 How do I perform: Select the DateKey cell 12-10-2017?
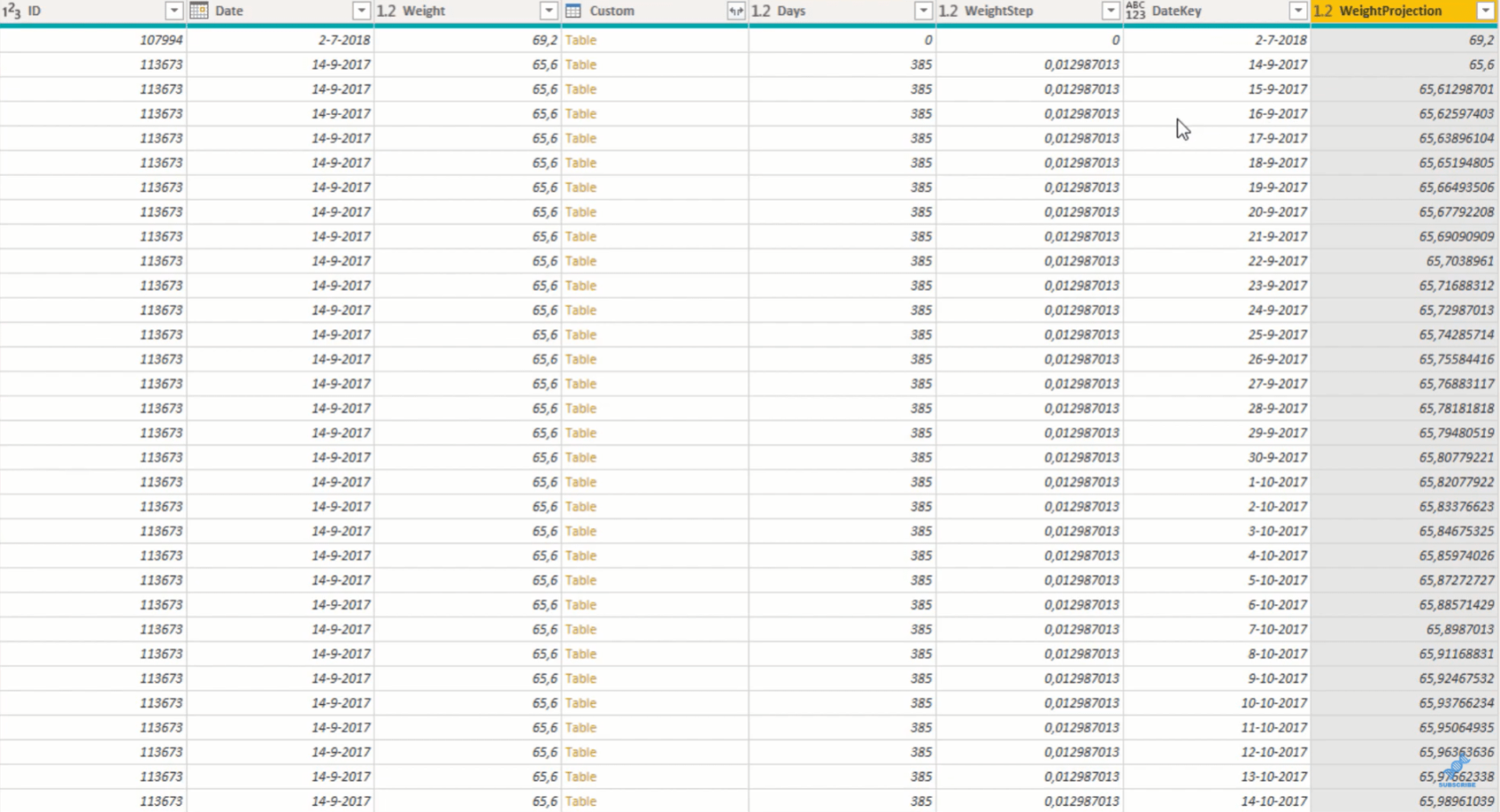[x=1217, y=752]
